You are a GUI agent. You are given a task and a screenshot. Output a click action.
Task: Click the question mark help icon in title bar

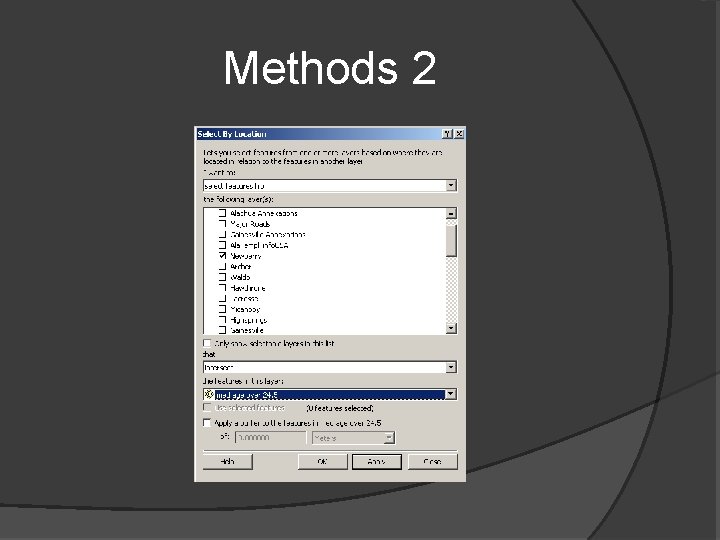(448, 134)
